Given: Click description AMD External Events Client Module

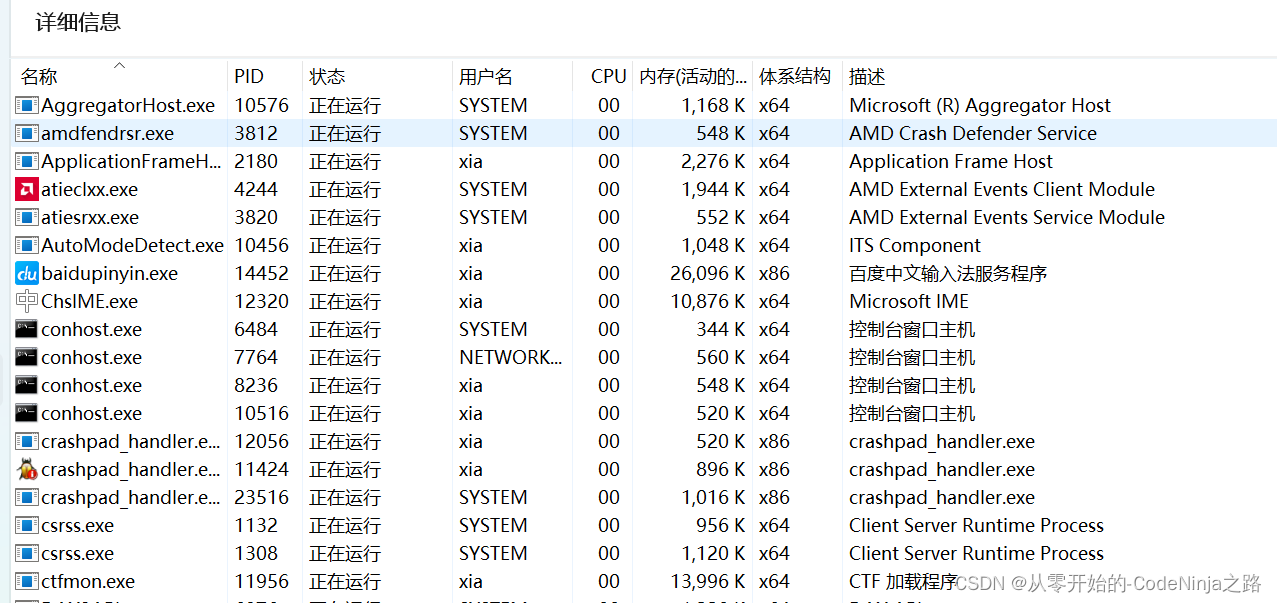Looking at the screenshot, I should tap(1002, 189).
